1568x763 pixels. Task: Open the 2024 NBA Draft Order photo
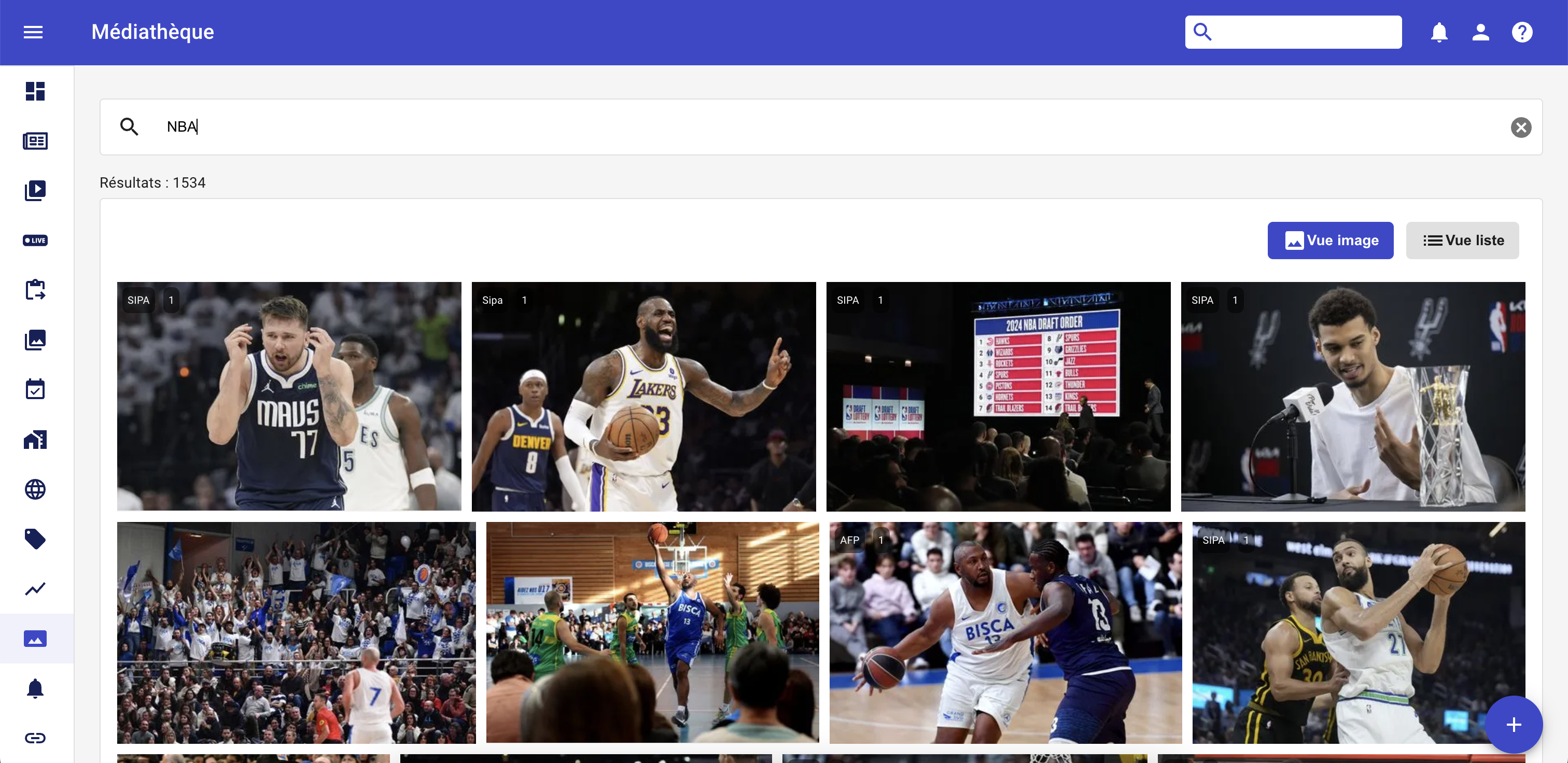(998, 396)
